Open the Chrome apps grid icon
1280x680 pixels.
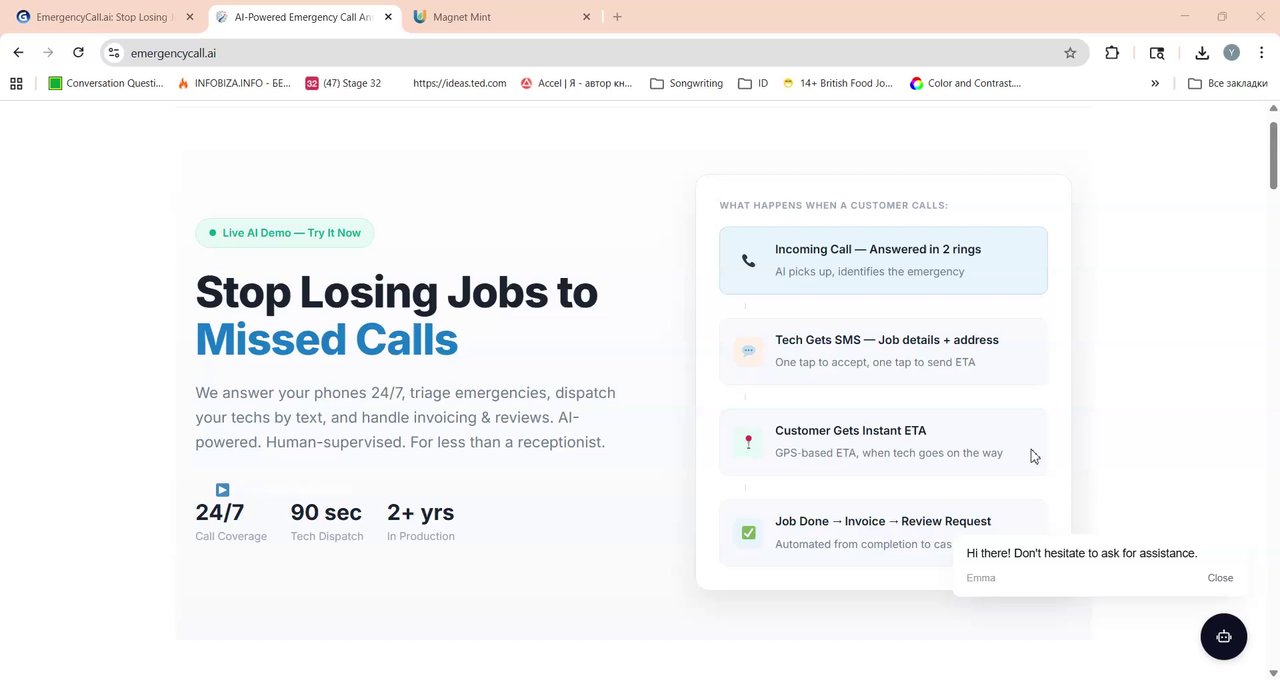coord(16,84)
